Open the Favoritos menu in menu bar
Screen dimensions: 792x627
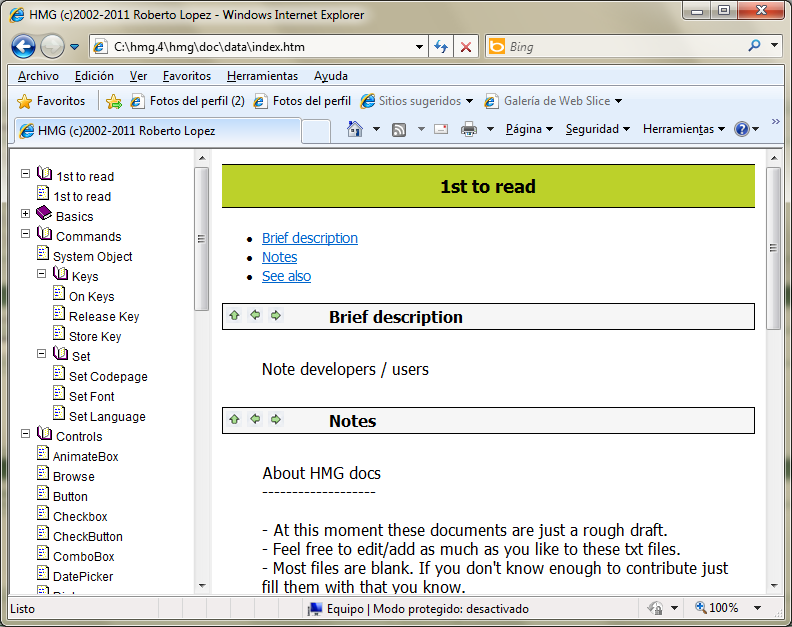point(187,76)
